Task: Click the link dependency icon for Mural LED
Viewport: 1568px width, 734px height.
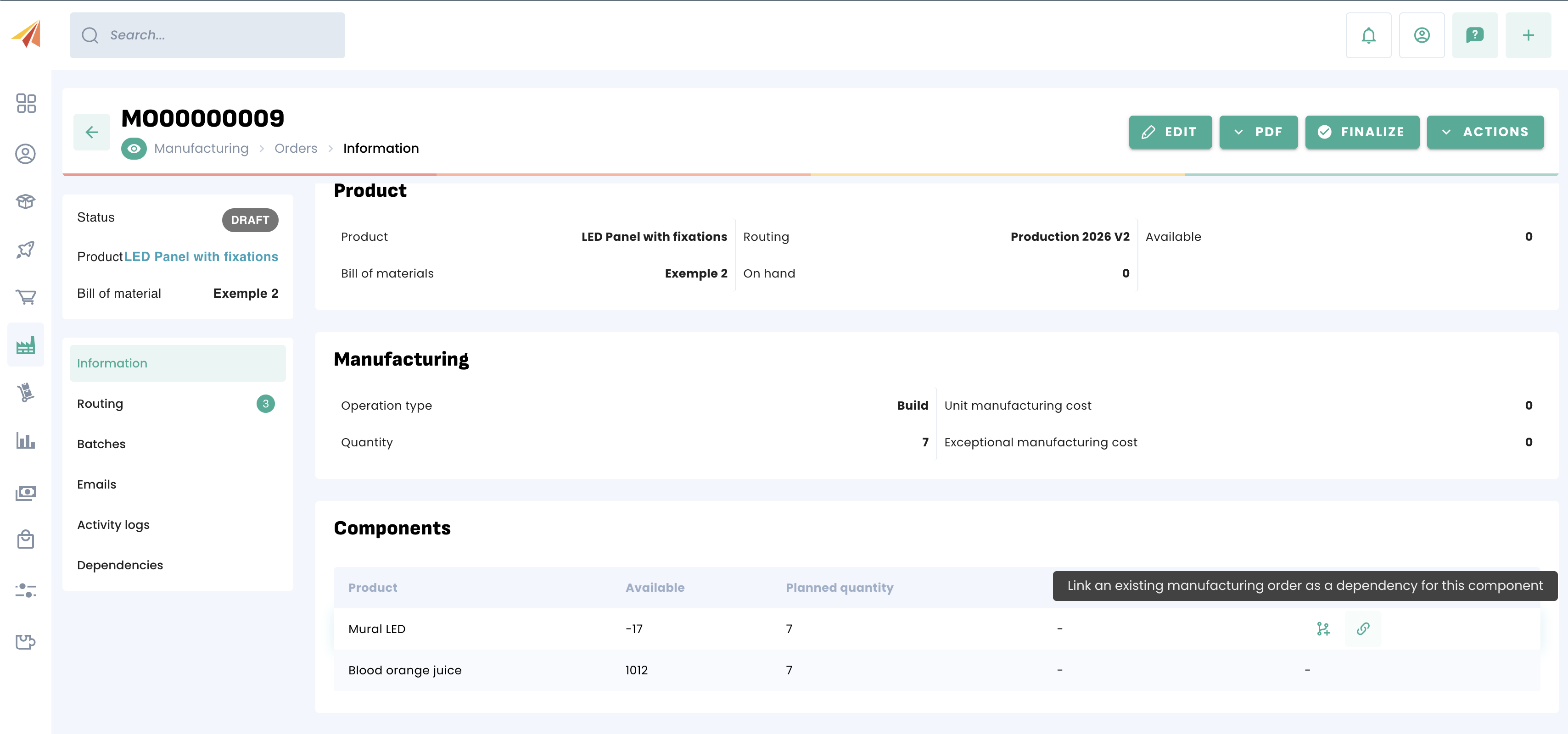Action: (1362, 629)
